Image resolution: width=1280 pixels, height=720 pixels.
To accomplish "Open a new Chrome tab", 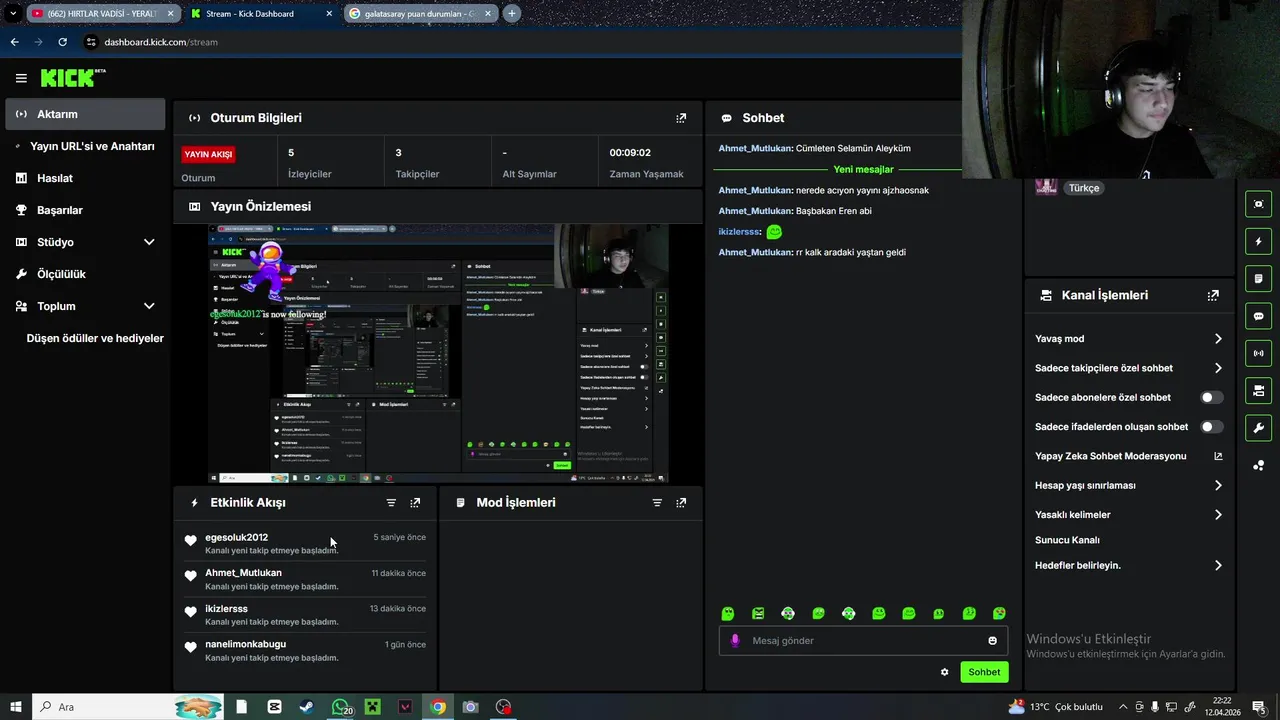I will click(x=512, y=14).
